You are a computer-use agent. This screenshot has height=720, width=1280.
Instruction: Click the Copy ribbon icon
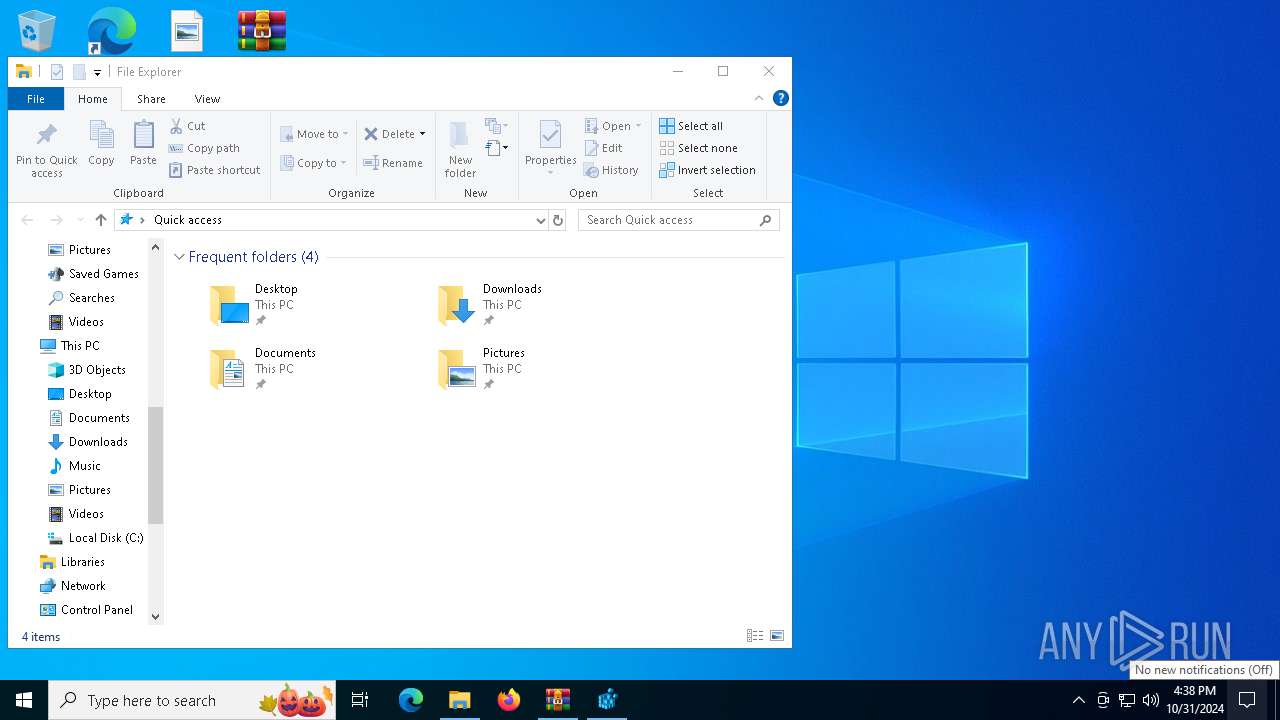tap(101, 135)
